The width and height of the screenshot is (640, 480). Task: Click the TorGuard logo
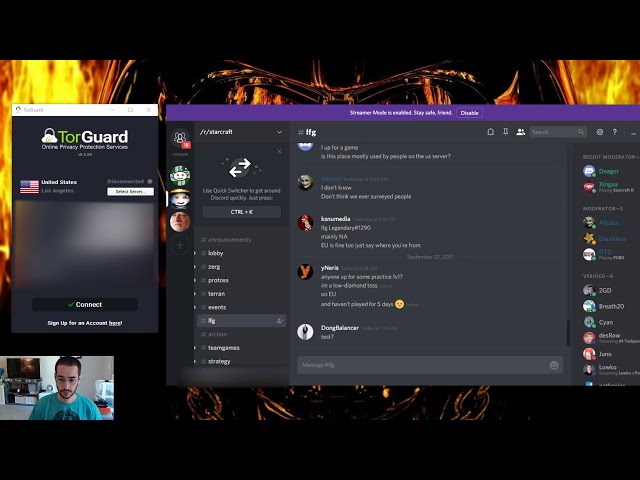[85, 139]
